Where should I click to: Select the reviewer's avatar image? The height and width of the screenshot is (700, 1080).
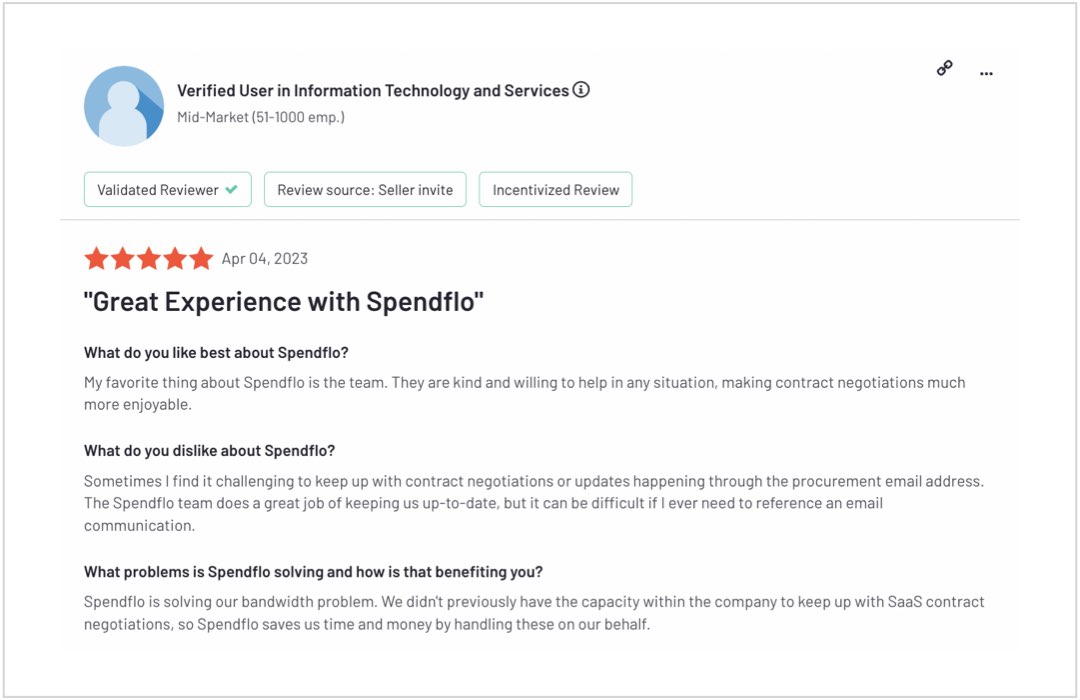(x=123, y=104)
